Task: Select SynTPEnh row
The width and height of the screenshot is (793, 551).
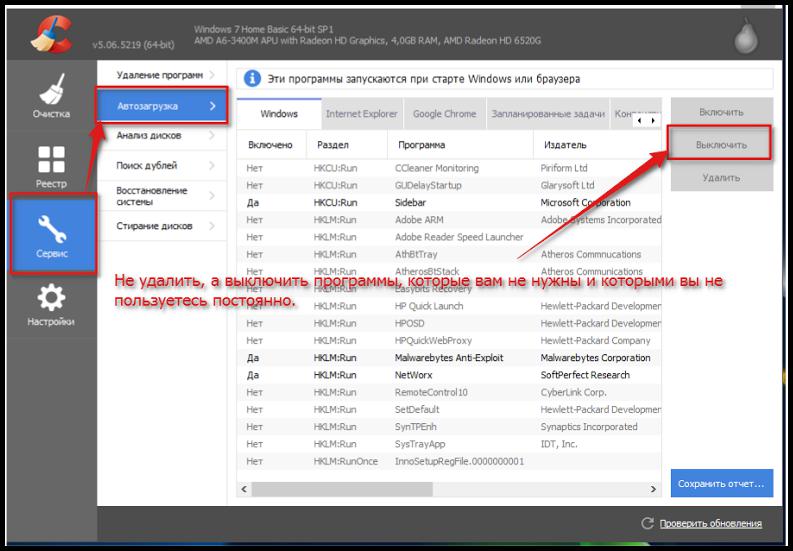Action: coord(449,427)
